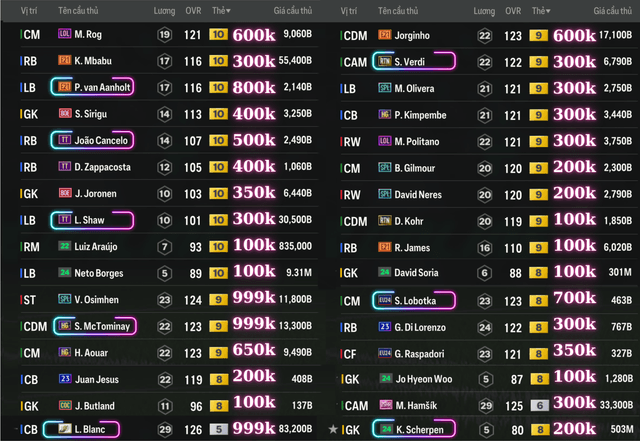Click the LOL season badge next to M. Rog

pyautogui.click(x=64, y=34)
